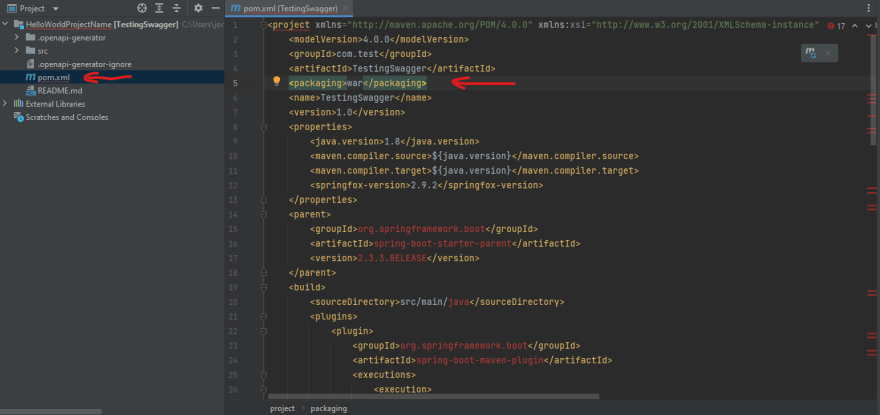Click the Select Opened File locate icon
This screenshot has width=880, height=415.
coord(142,8)
